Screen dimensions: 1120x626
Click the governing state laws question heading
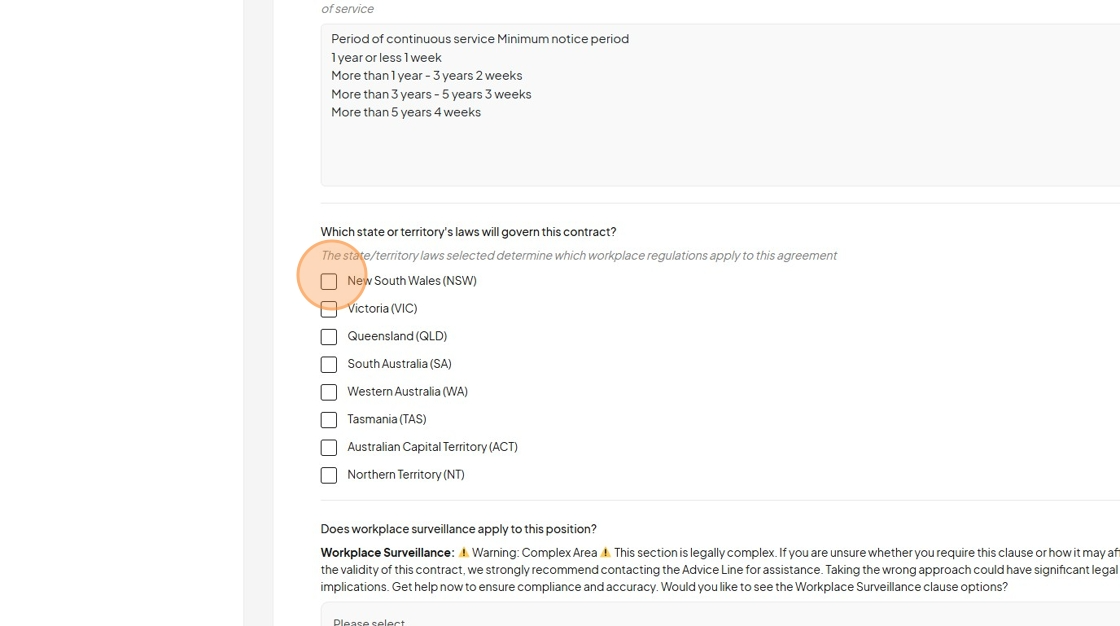point(468,232)
